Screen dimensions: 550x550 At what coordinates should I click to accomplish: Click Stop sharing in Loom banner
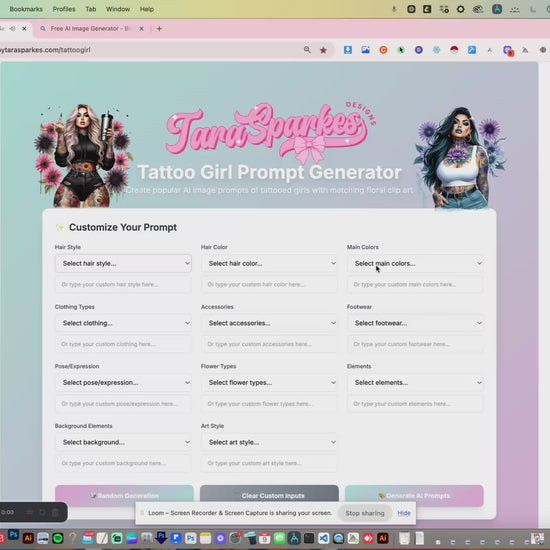click(364, 513)
